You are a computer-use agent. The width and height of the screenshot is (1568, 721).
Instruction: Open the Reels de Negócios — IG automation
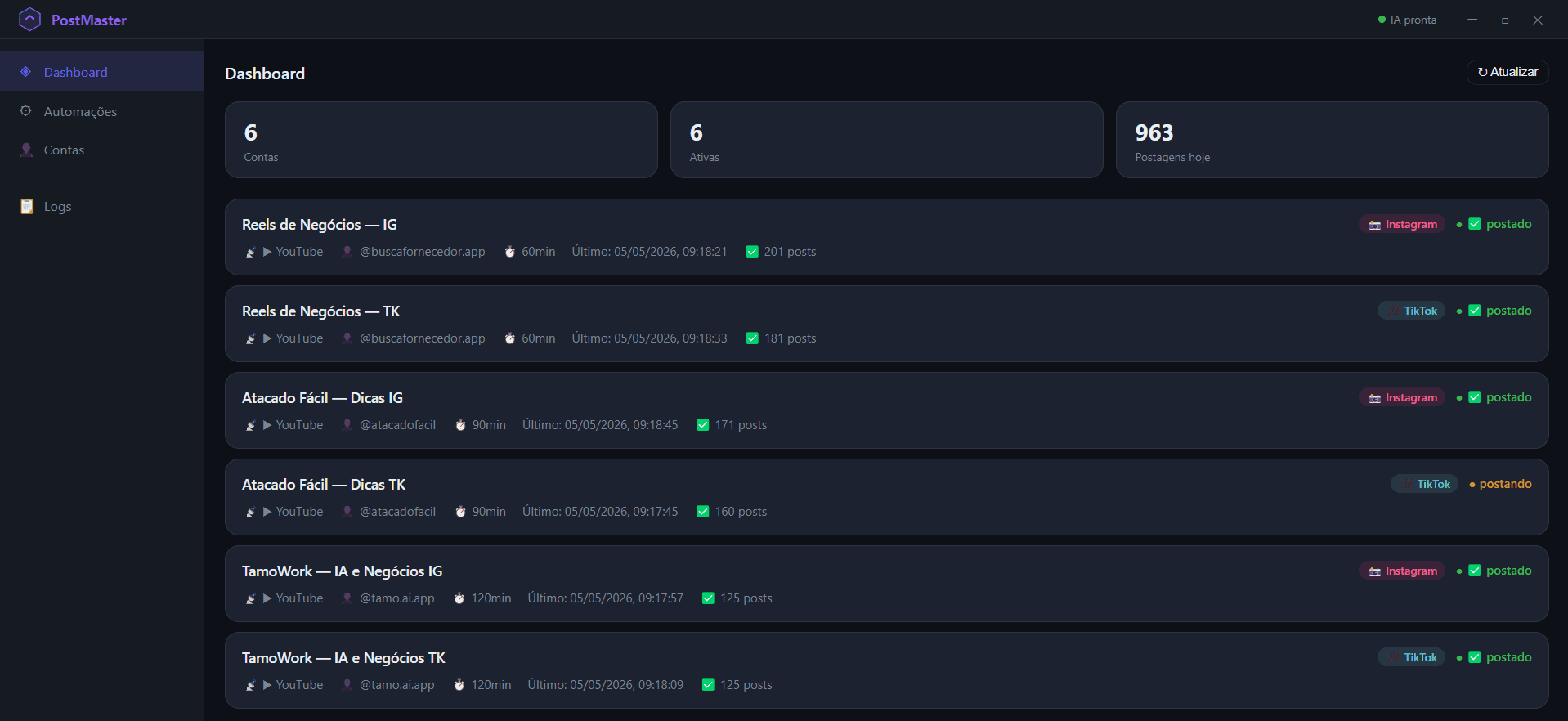pyautogui.click(x=887, y=237)
